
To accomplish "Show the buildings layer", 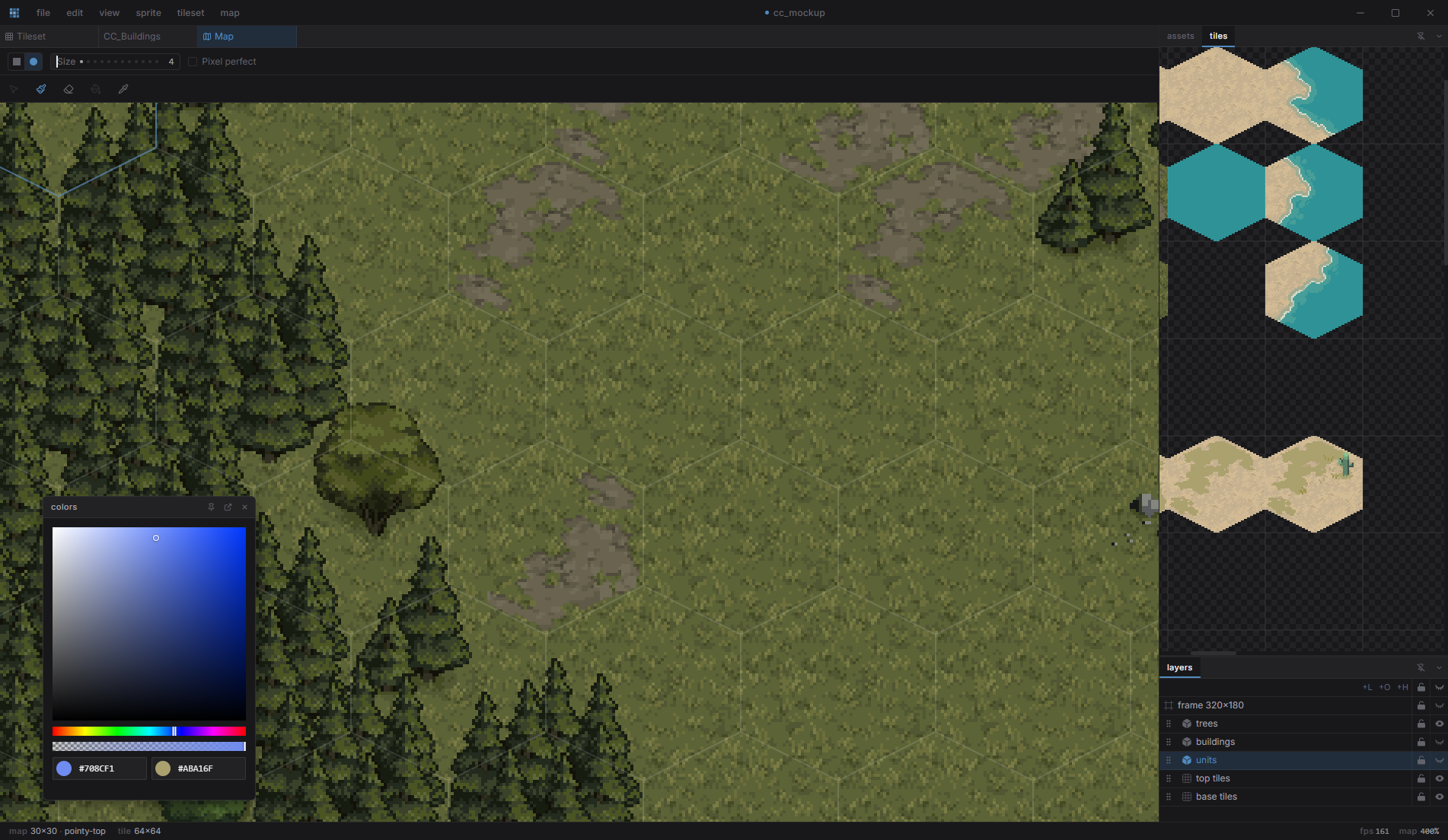I will 1439,742.
